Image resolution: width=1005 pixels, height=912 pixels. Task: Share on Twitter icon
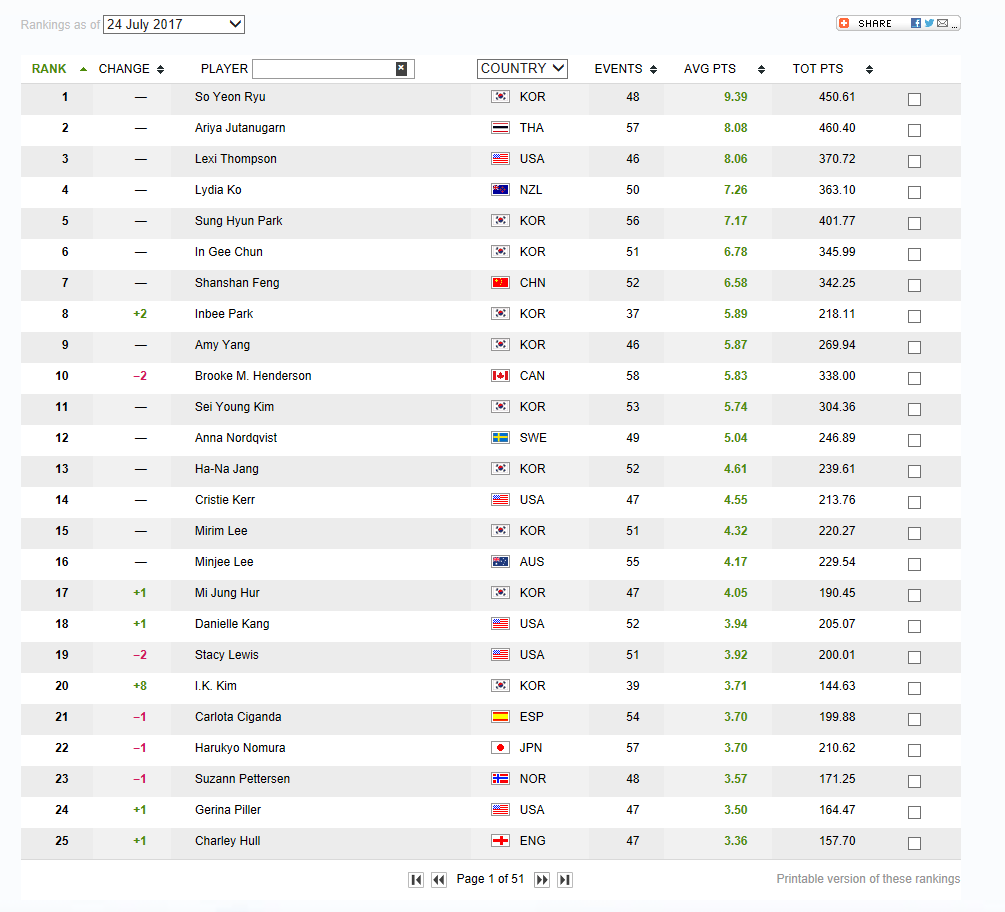pos(929,23)
